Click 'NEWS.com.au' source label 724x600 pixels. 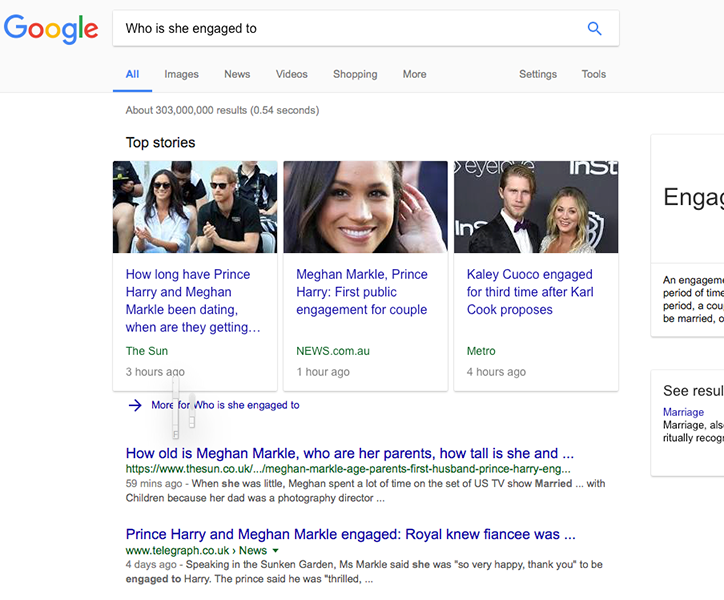(333, 351)
